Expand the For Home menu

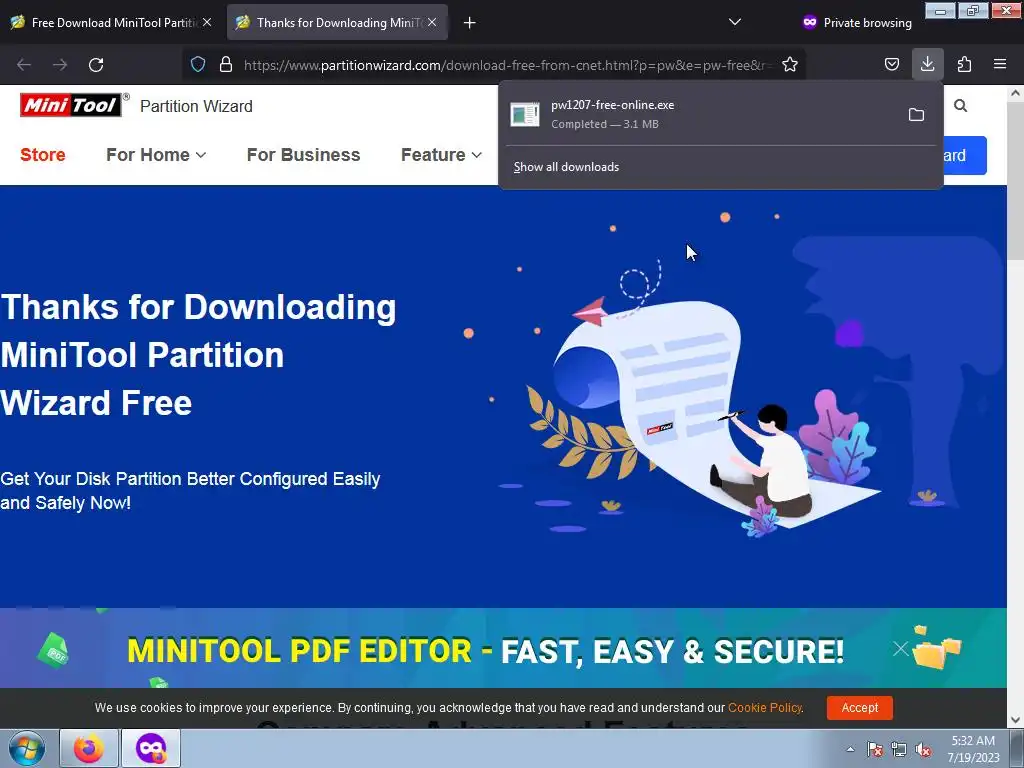click(x=156, y=155)
